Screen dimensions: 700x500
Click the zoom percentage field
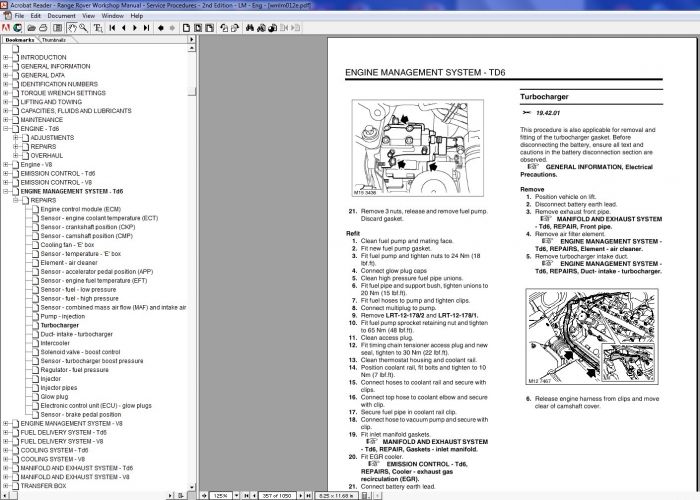(x=221, y=496)
